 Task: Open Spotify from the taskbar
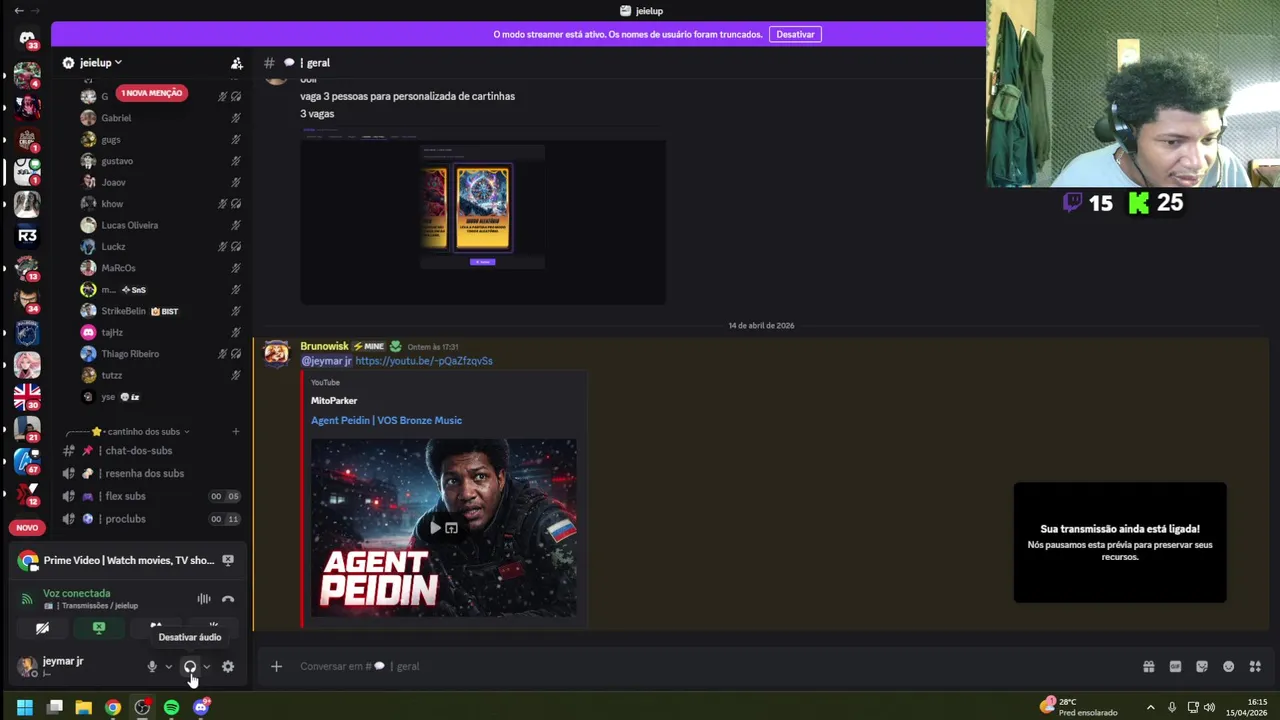(171, 707)
